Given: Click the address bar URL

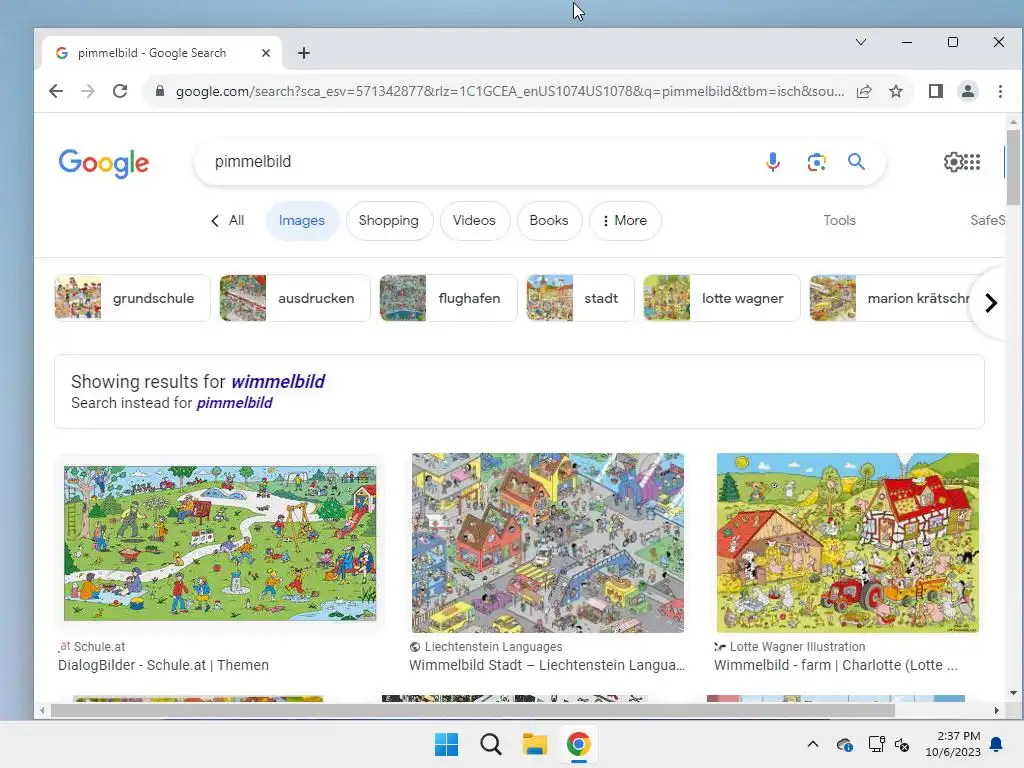Looking at the screenshot, I should [x=509, y=91].
